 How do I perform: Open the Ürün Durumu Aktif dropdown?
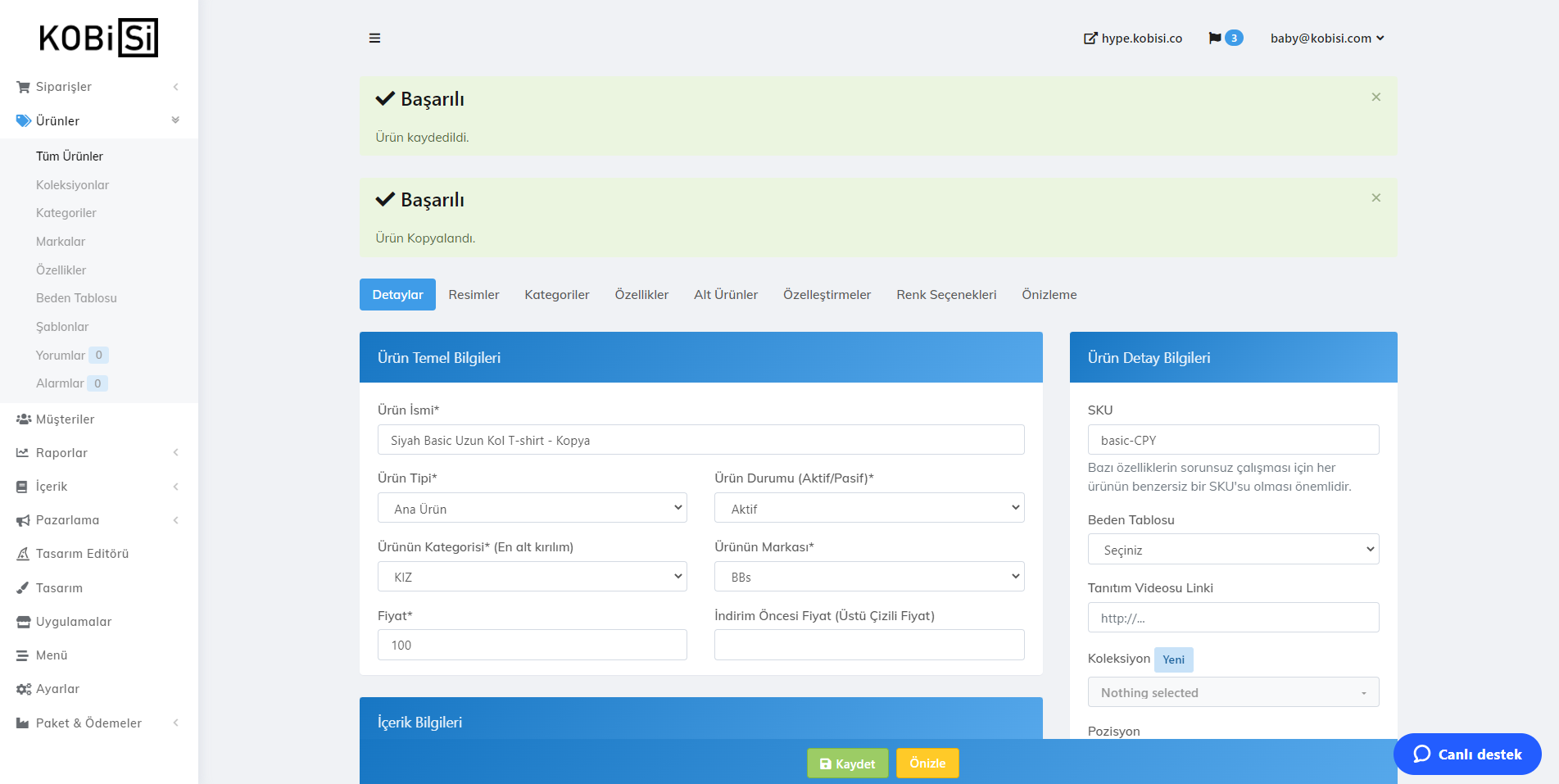click(x=868, y=508)
